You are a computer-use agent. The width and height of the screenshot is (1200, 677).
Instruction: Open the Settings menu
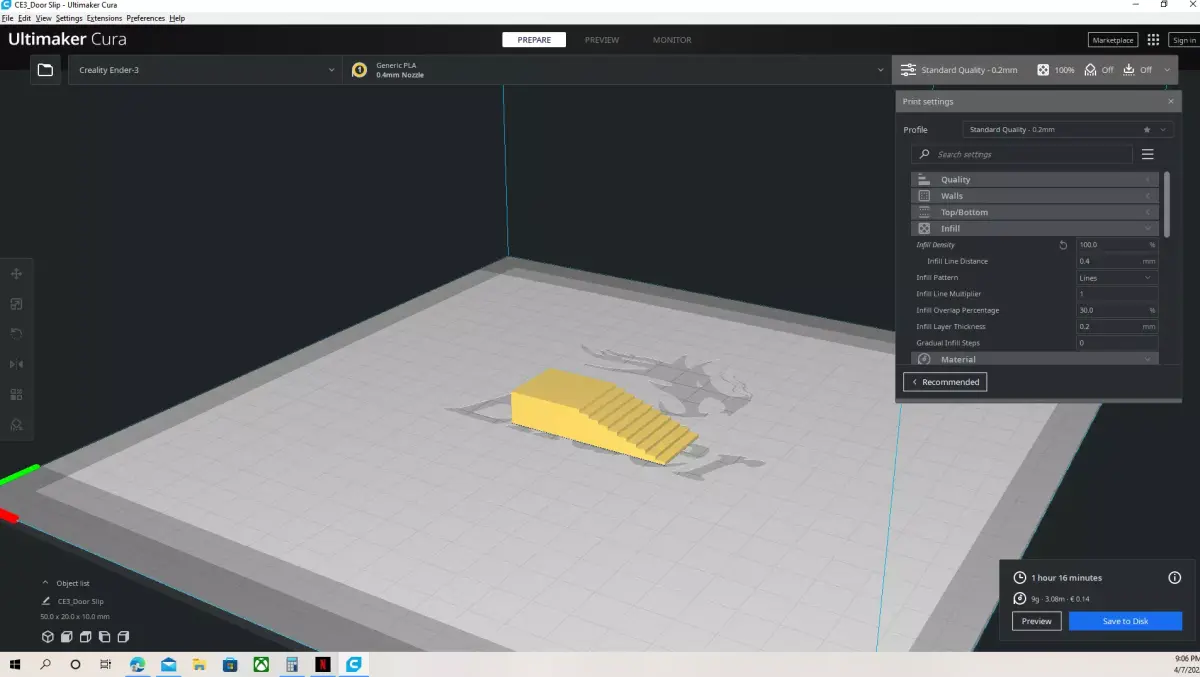coord(69,18)
